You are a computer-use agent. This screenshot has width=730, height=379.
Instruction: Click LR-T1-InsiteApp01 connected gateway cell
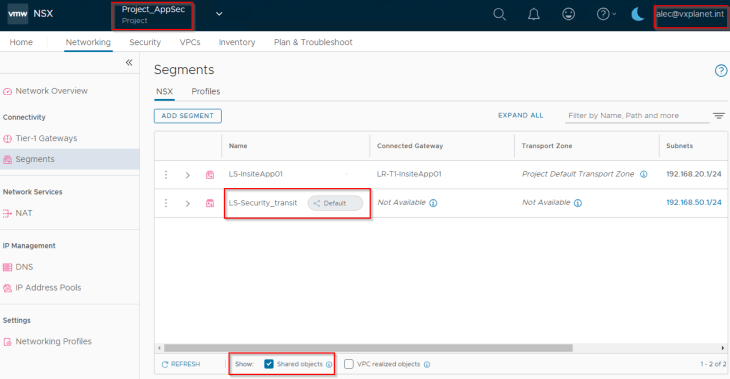(x=409, y=174)
